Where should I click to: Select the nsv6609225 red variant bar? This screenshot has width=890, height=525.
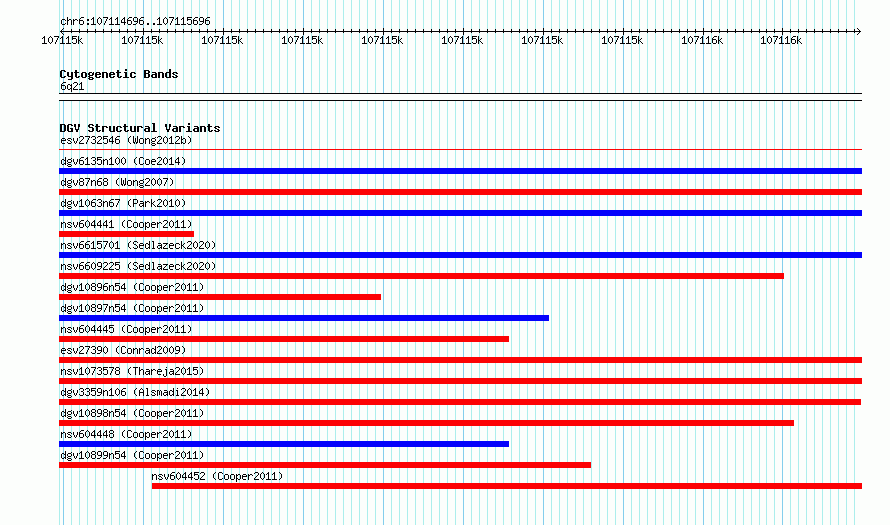pos(422,276)
